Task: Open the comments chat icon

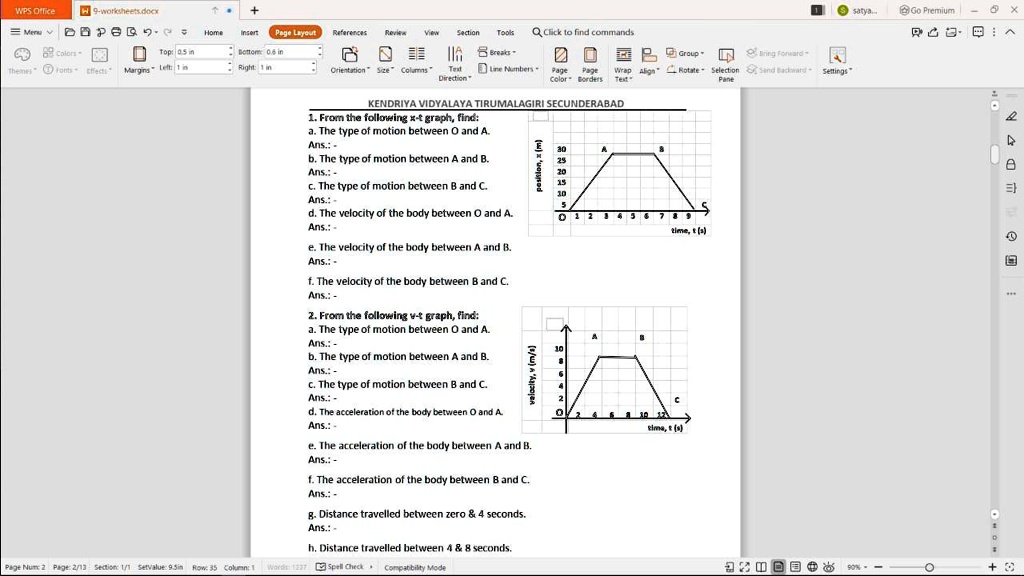Action: pos(978,32)
